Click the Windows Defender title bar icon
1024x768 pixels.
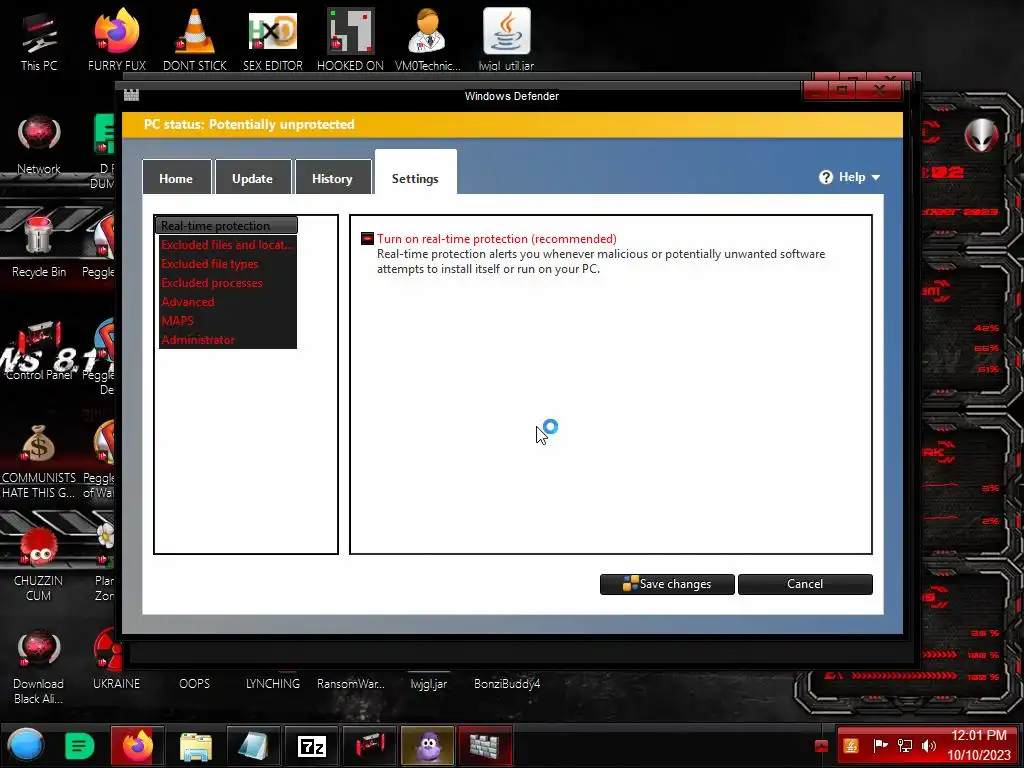(131, 95)
